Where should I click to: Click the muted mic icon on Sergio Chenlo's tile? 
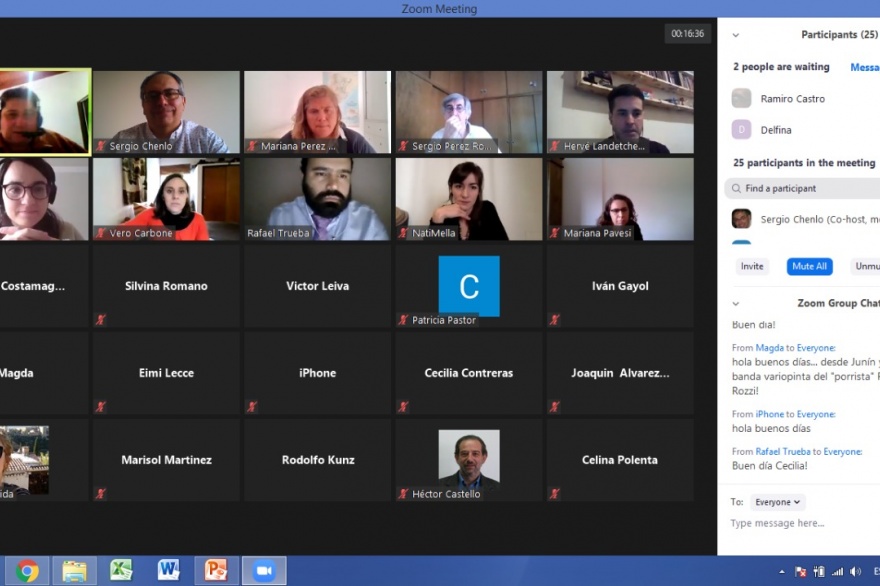[101, 146]
